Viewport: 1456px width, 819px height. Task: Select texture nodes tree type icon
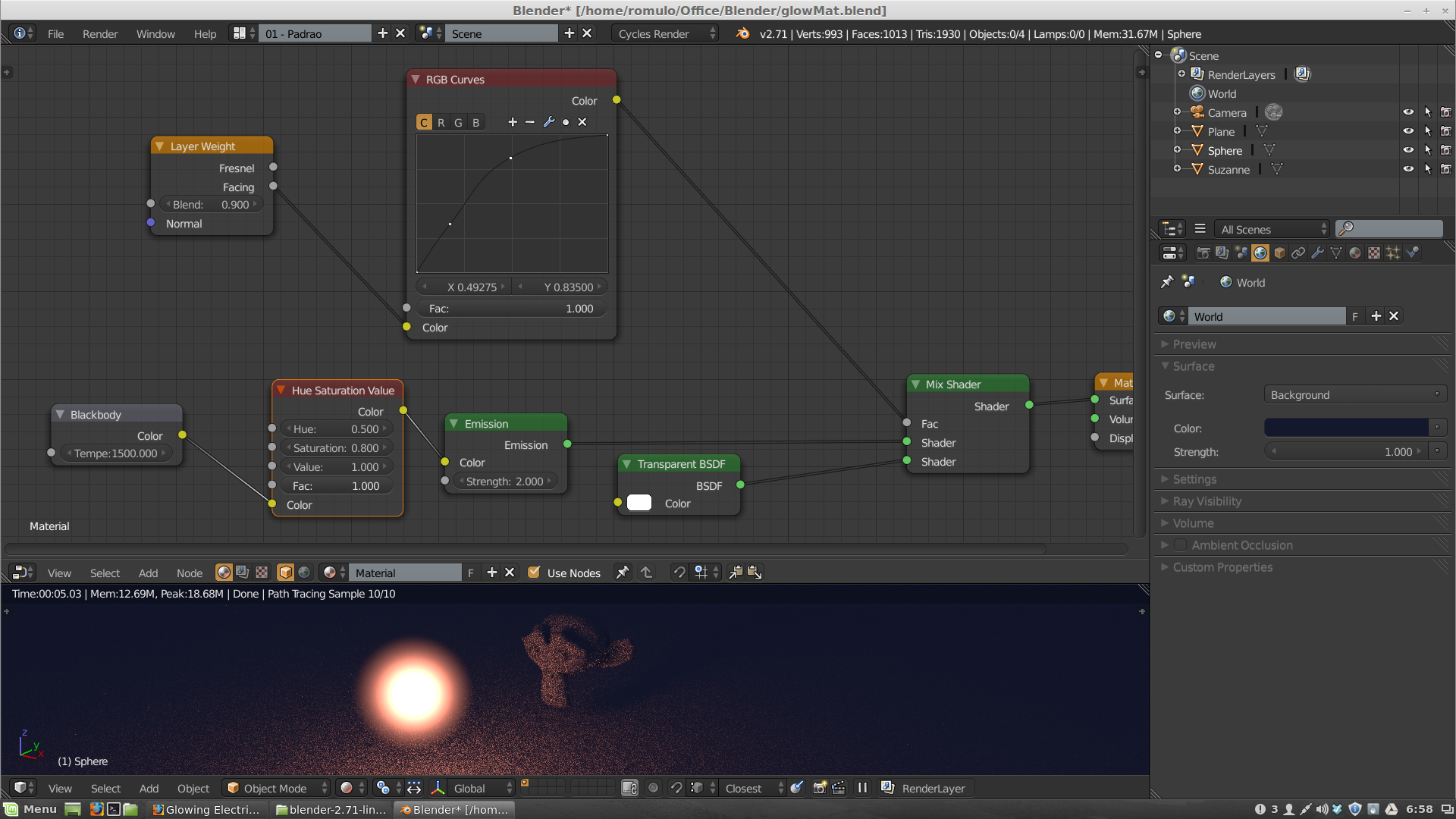click(262, 573)
